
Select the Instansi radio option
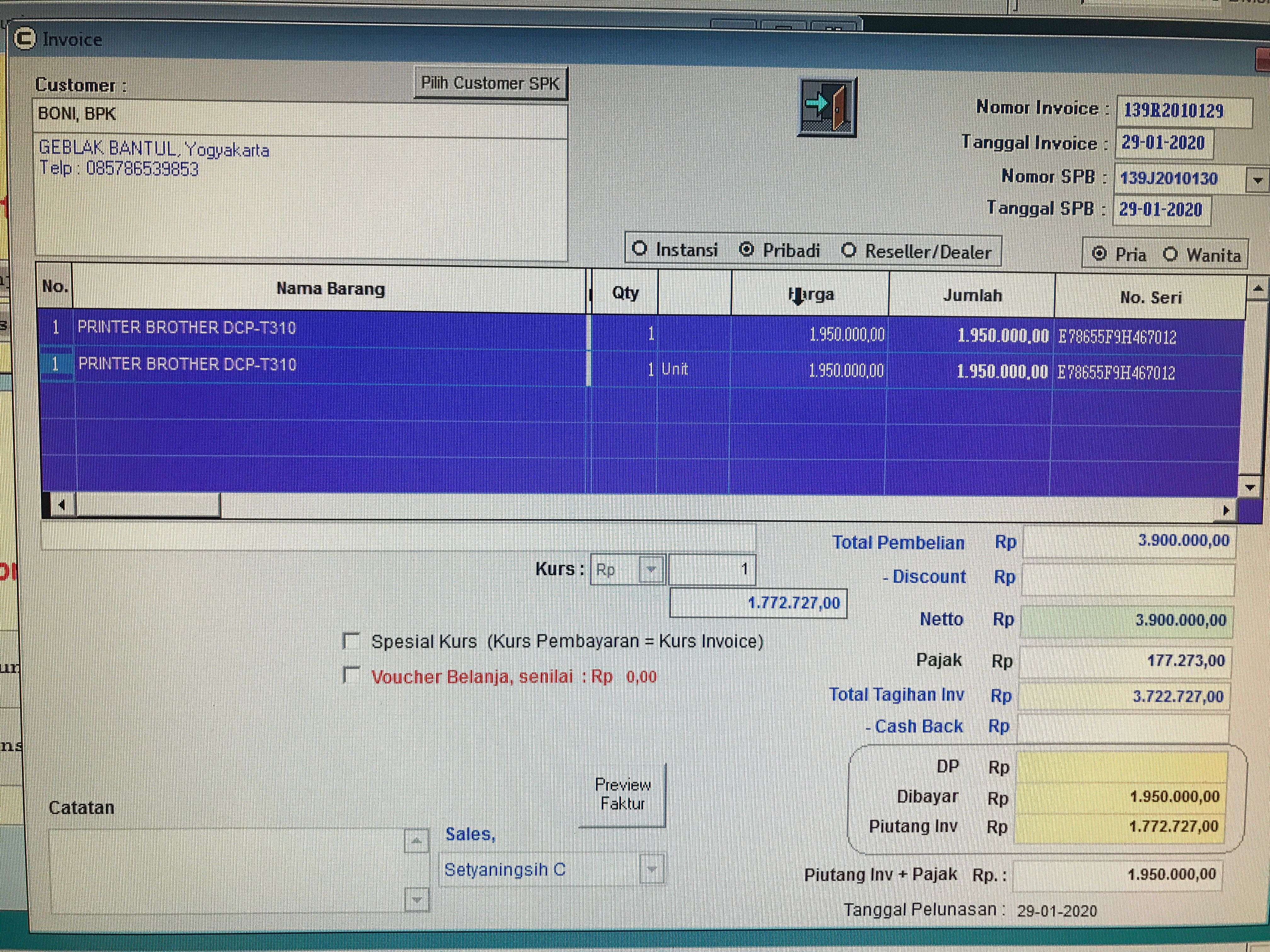(640, 249)
